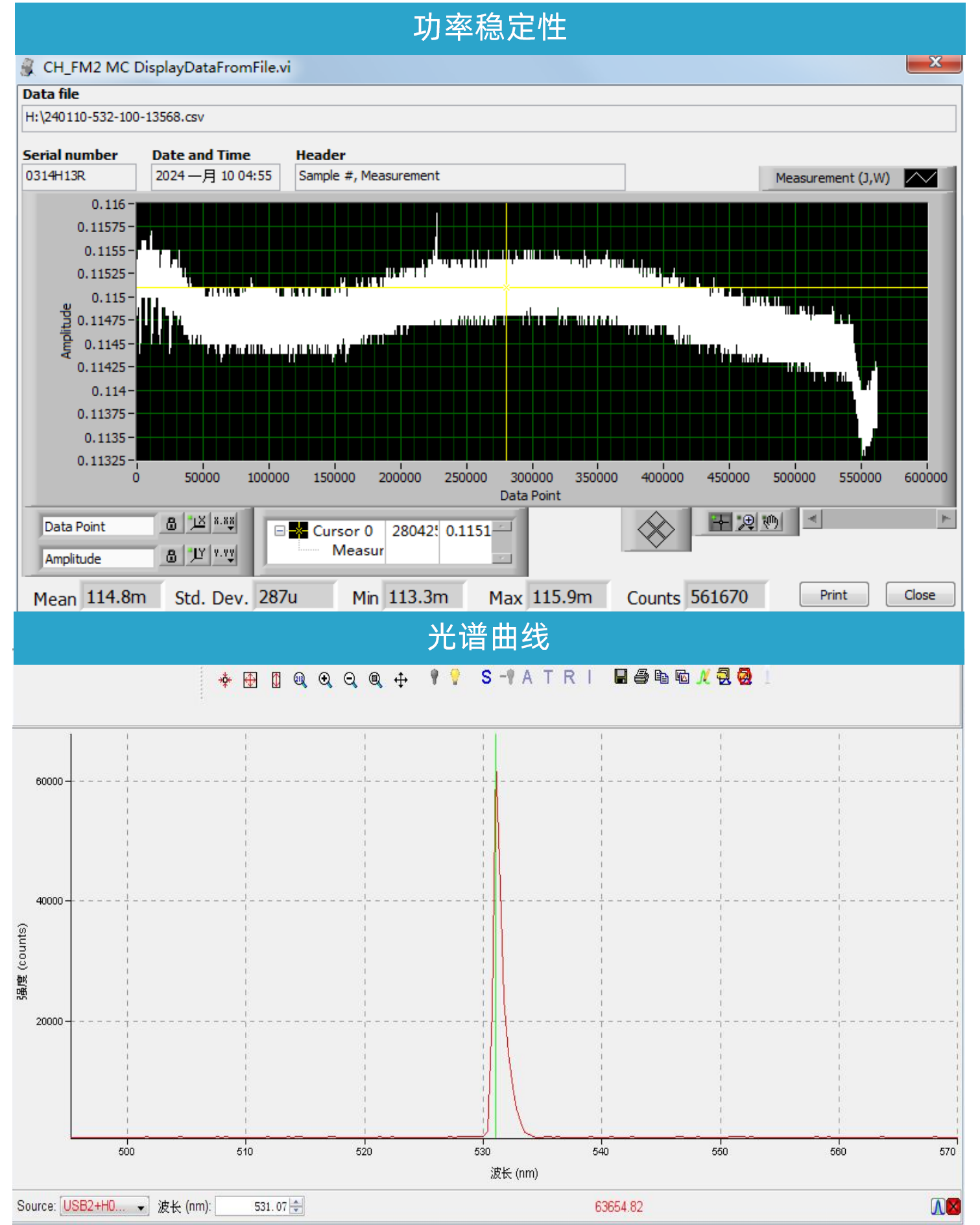Viewport: 980px width, 1225px height.
Task: Click the gray dark bulb icon
Action: [x=435, y=676]
